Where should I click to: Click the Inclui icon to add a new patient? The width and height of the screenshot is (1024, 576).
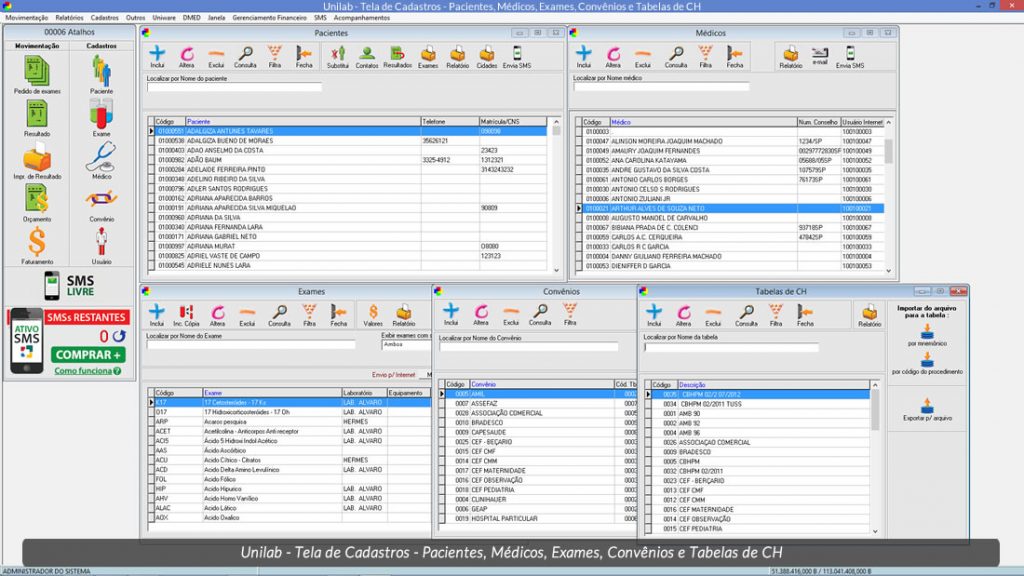click(157, 52)
